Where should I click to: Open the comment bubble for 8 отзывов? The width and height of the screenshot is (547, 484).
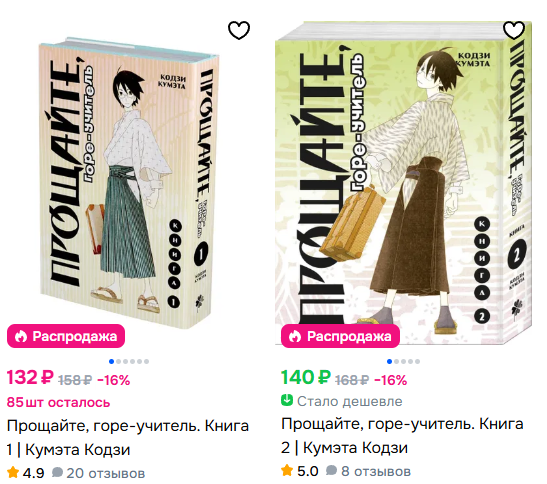coord(331,470)
